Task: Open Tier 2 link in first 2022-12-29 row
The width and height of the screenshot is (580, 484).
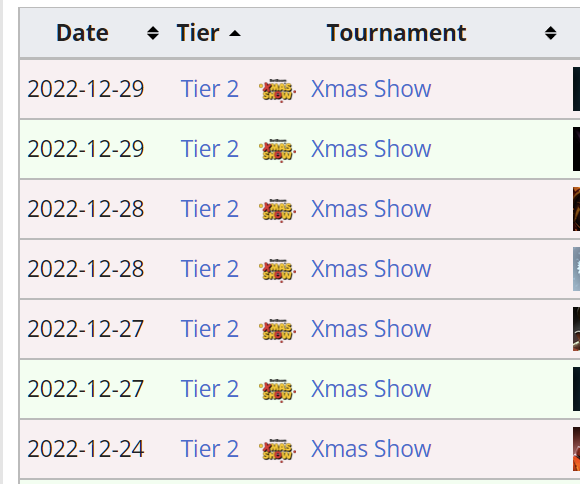Action: pyautogui.click(x=210, y=89)
